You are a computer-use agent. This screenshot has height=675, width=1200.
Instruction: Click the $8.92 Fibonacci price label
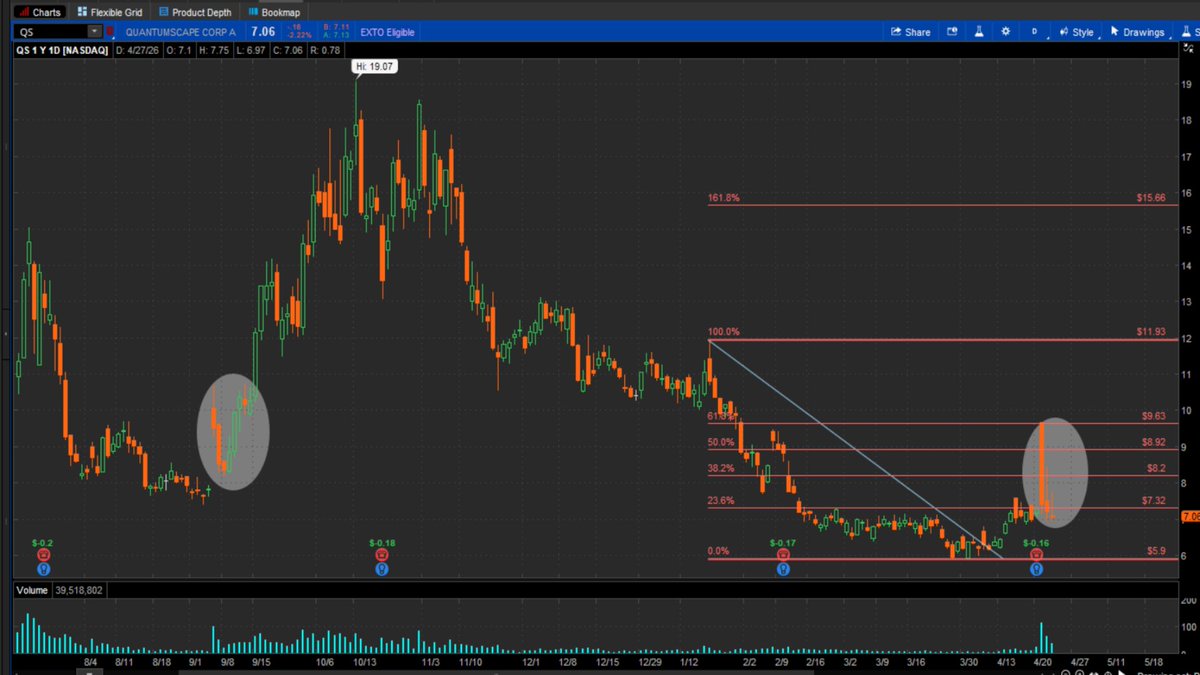[1153, 441]
